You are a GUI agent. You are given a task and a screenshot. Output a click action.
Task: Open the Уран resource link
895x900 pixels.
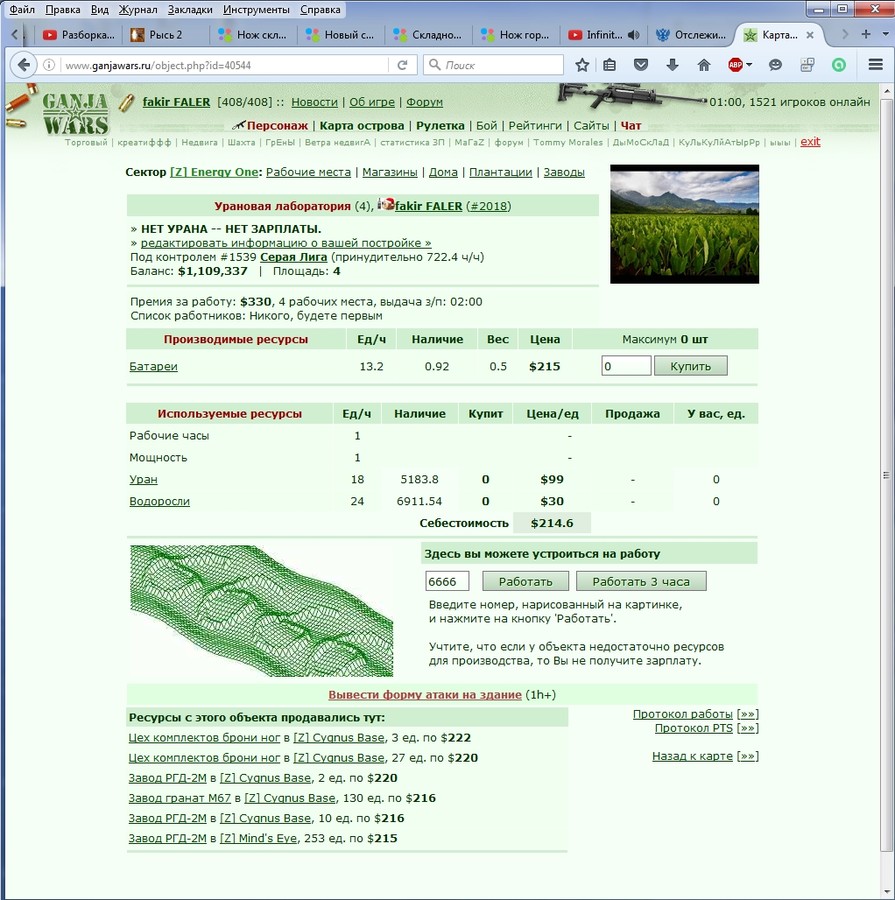point(143,479)
